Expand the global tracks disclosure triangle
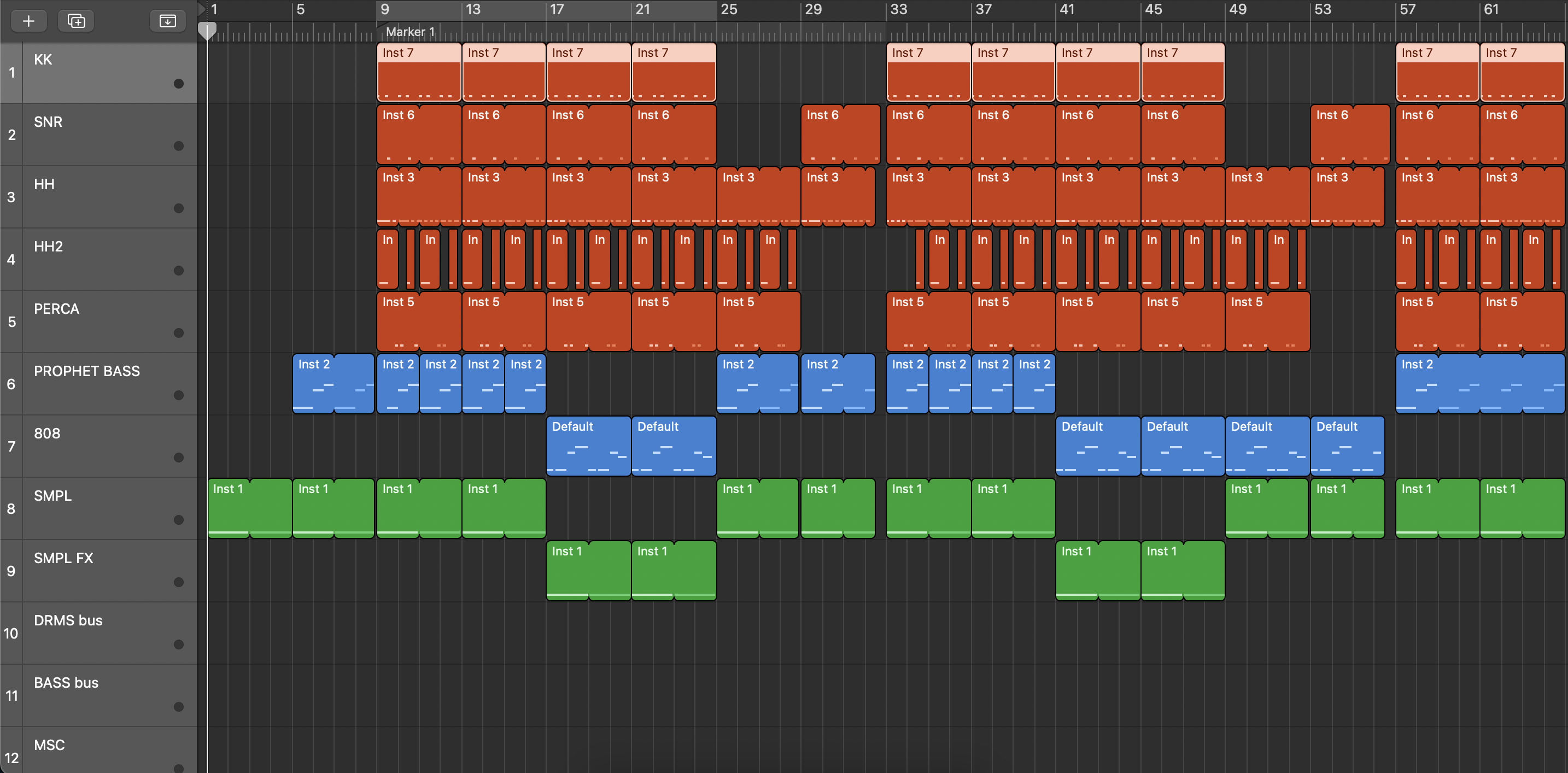1568x773 pixels. [202, 9]
